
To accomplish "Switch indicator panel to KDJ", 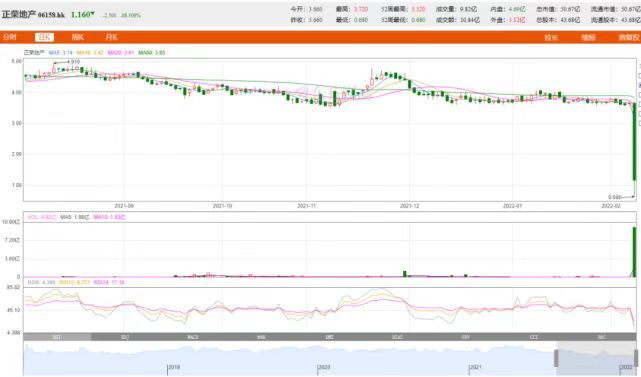I will (x=125, y=337).
